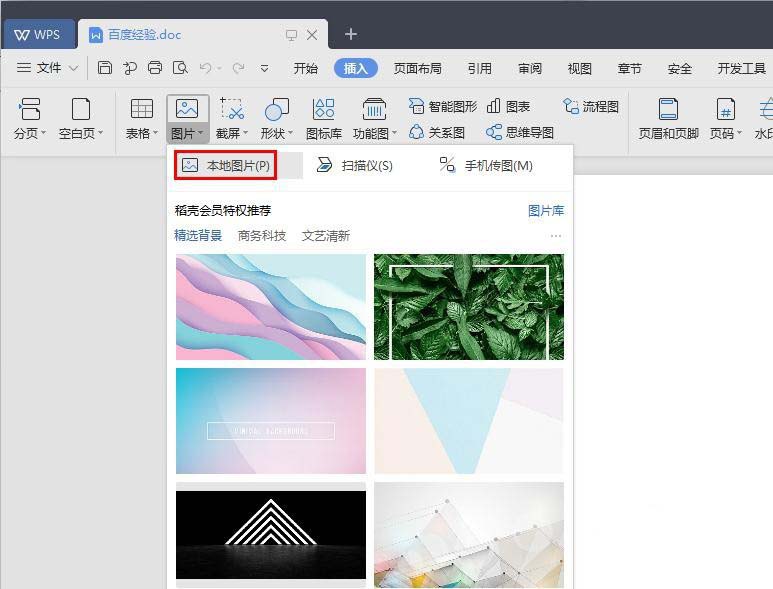Open the 图片库 link
This screenshot has height=589, width=773.
(x=545, y=211)
